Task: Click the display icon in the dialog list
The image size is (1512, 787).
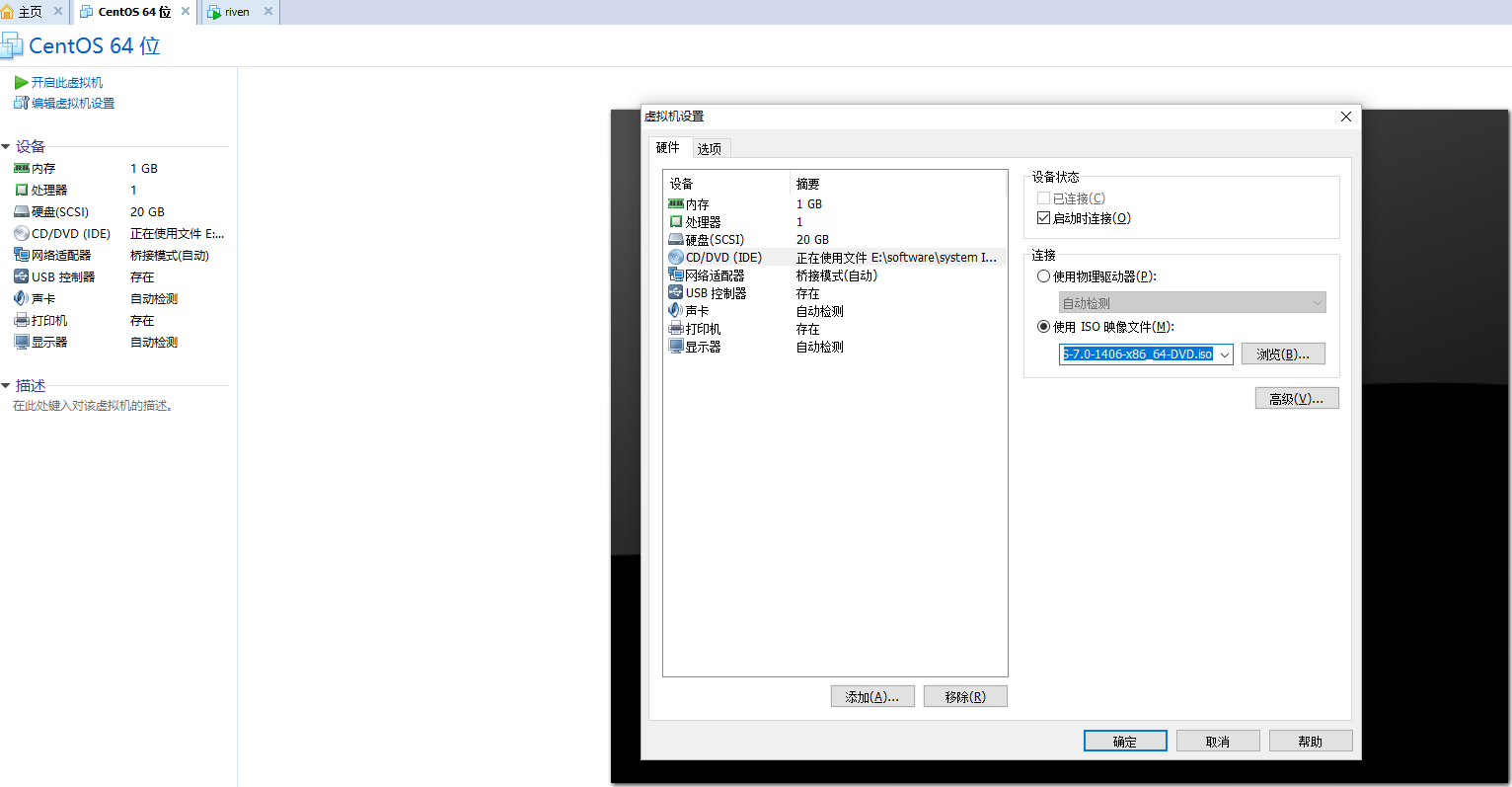Action: click(676, 347)
